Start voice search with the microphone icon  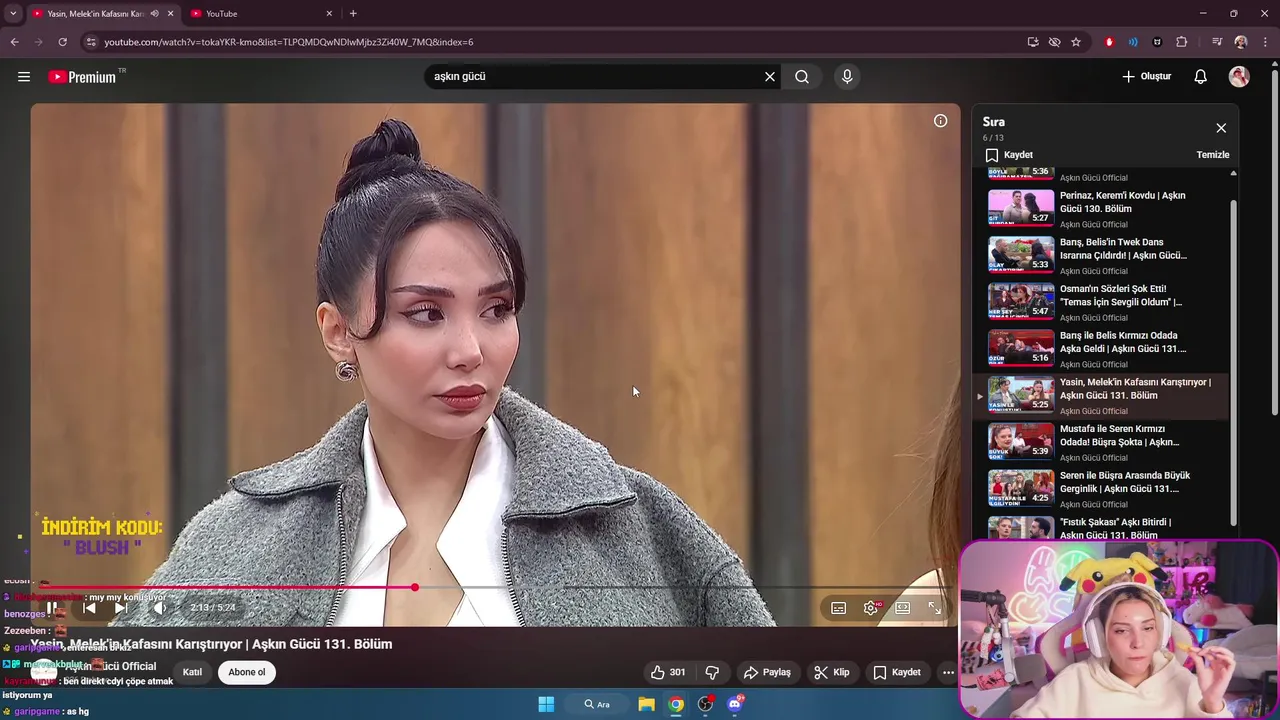click(x=847, y=76)
